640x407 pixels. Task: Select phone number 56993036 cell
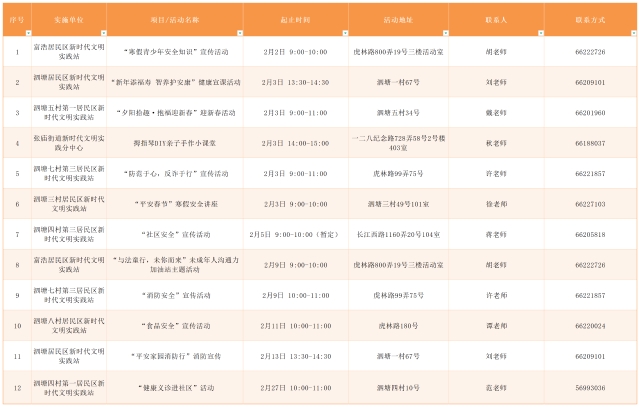click(x=590, y=386)
